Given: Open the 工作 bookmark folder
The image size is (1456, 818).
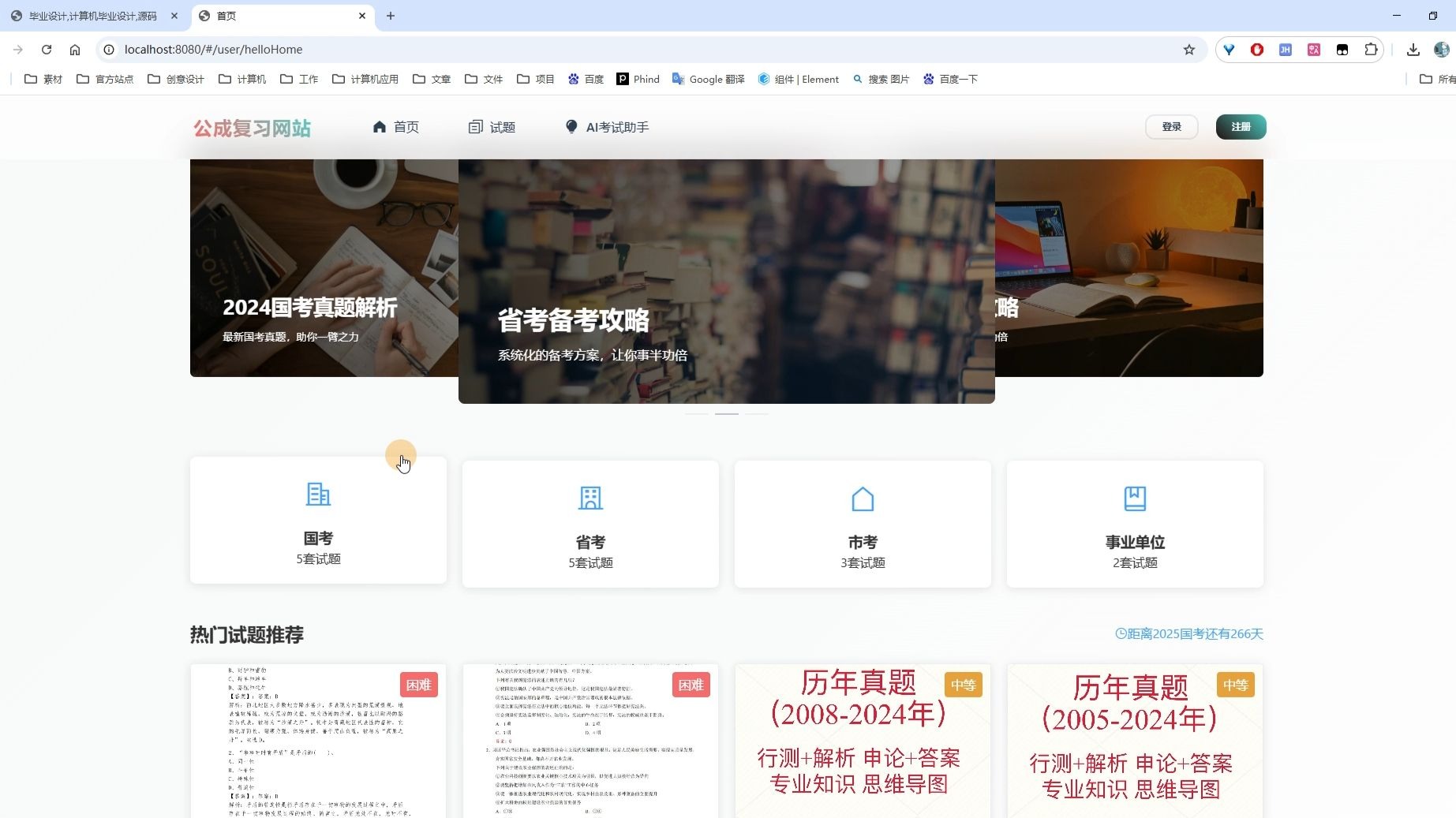Looking at the screenshot, I should tap(299, 79).
